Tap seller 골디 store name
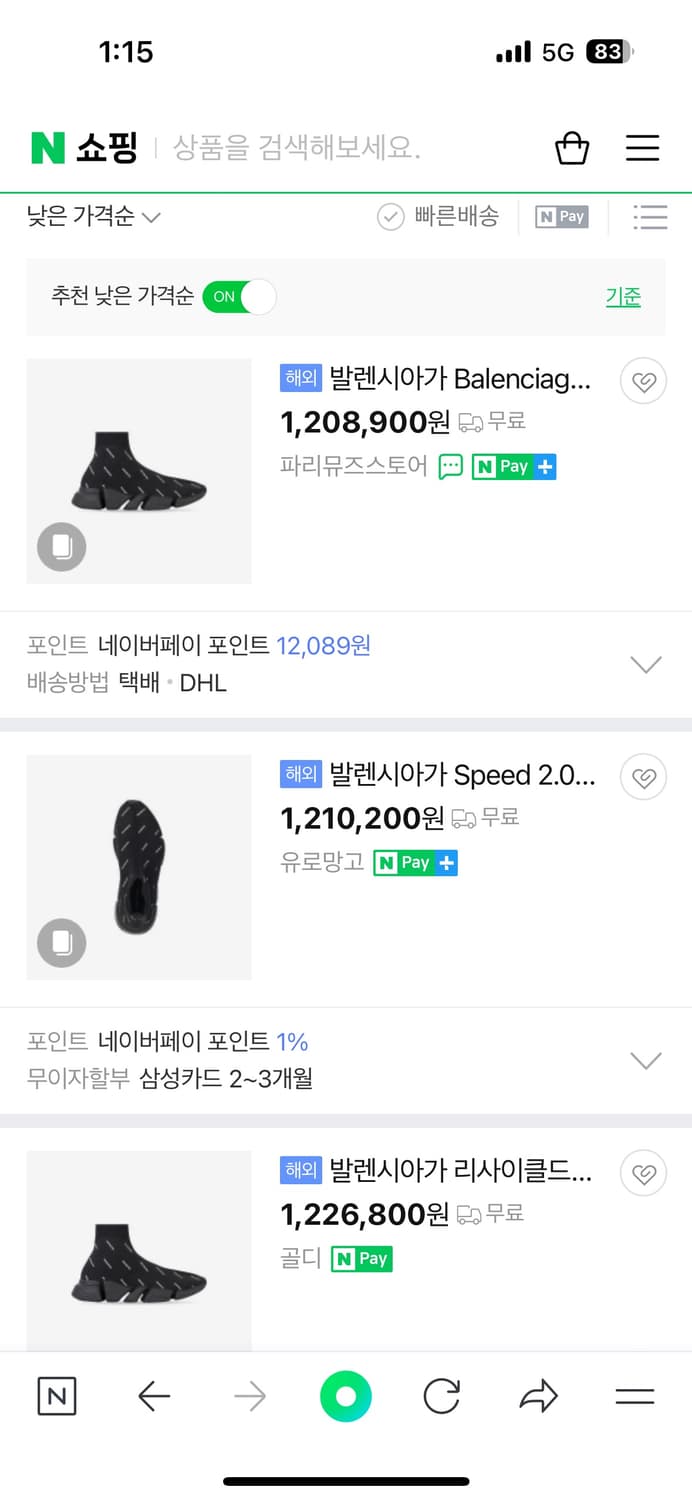Screen dimensions: 692x1500 (295, 1258)
